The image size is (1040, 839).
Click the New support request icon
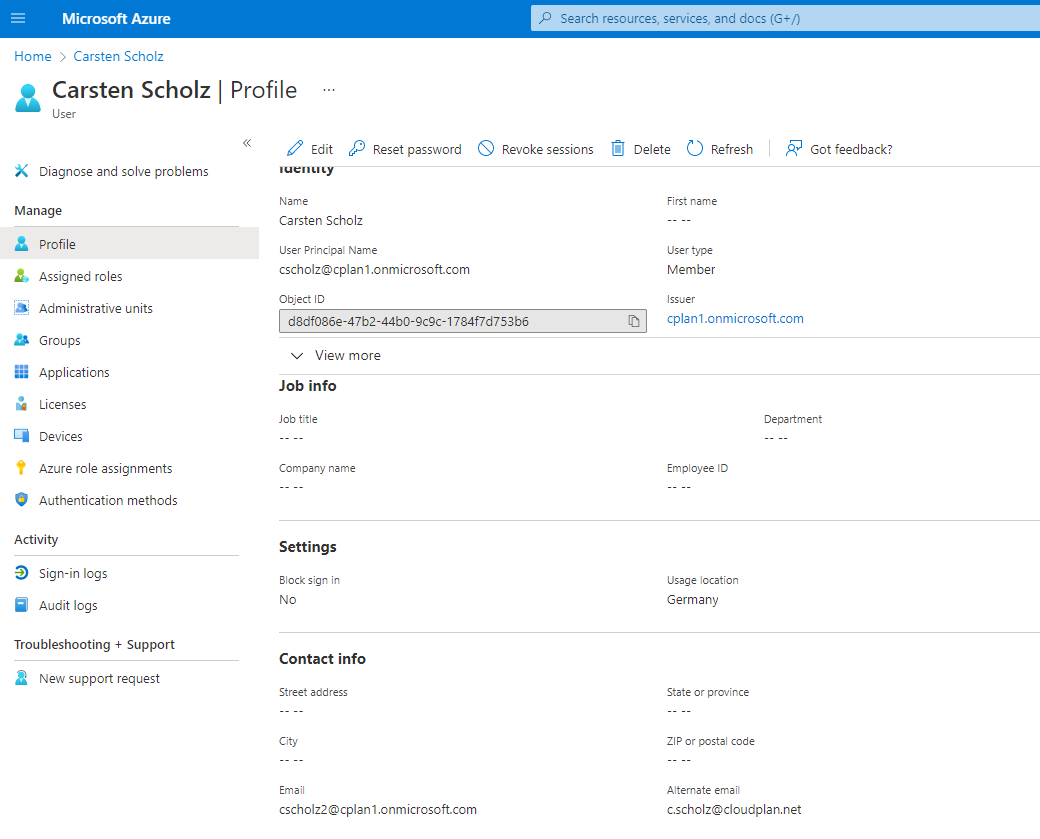pyautogui.click(x=21, y=678)
